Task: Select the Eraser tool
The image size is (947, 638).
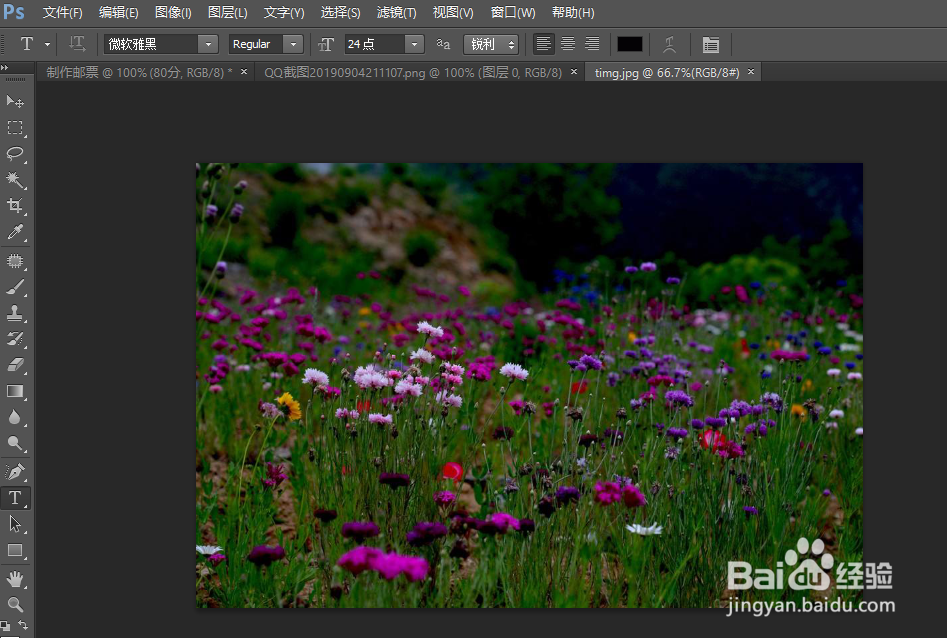Action: [15, 365]
